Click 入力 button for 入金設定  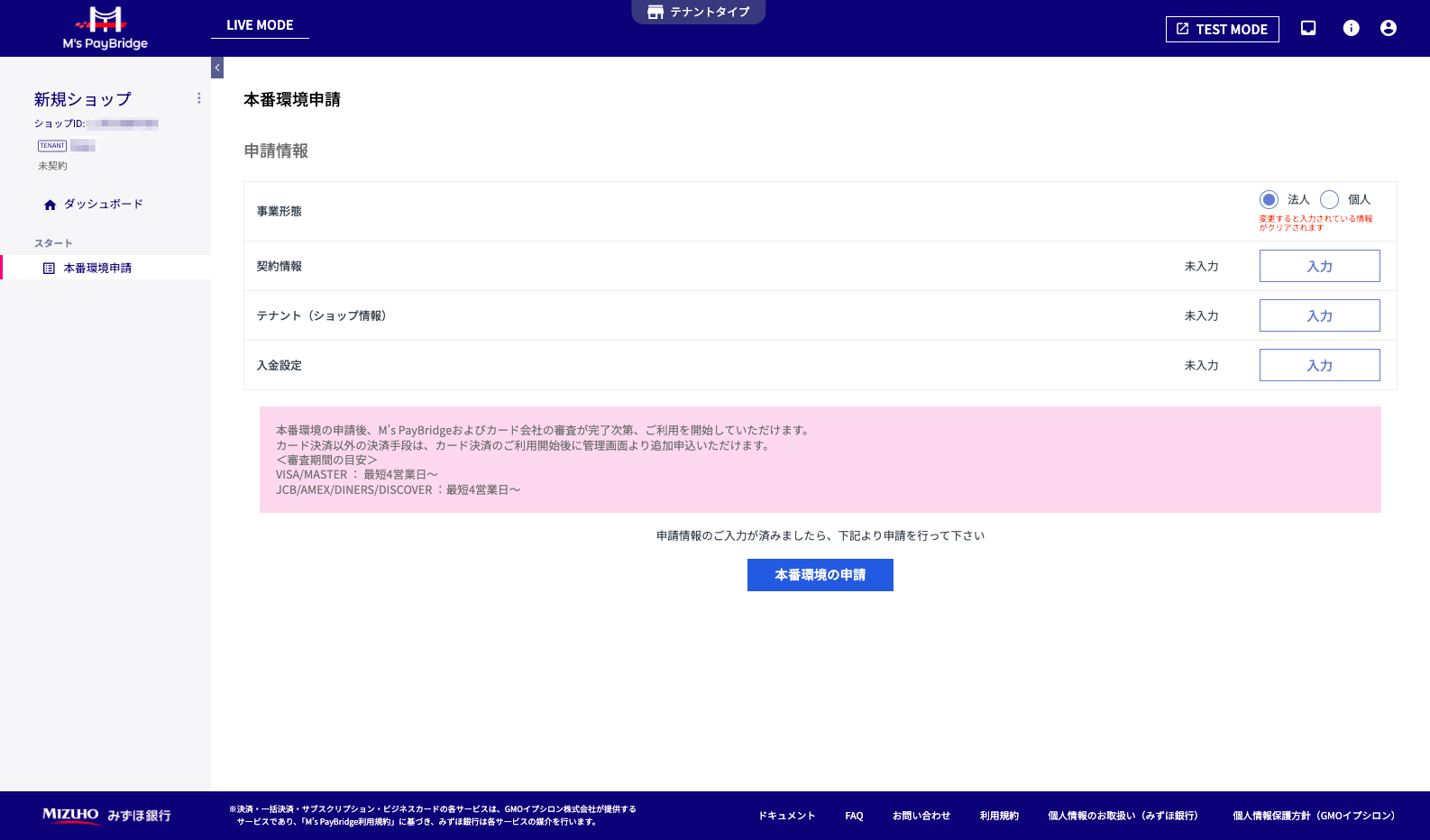[1319, 365]
